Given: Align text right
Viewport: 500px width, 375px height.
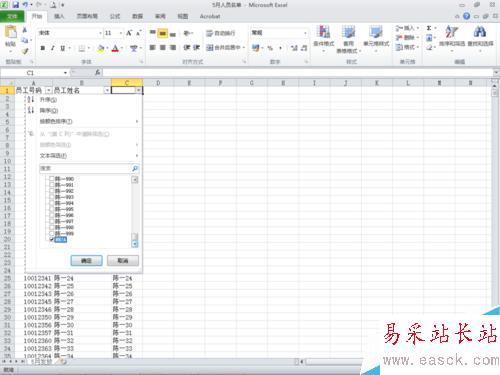Looking at the screenshot, I should 173,48.
